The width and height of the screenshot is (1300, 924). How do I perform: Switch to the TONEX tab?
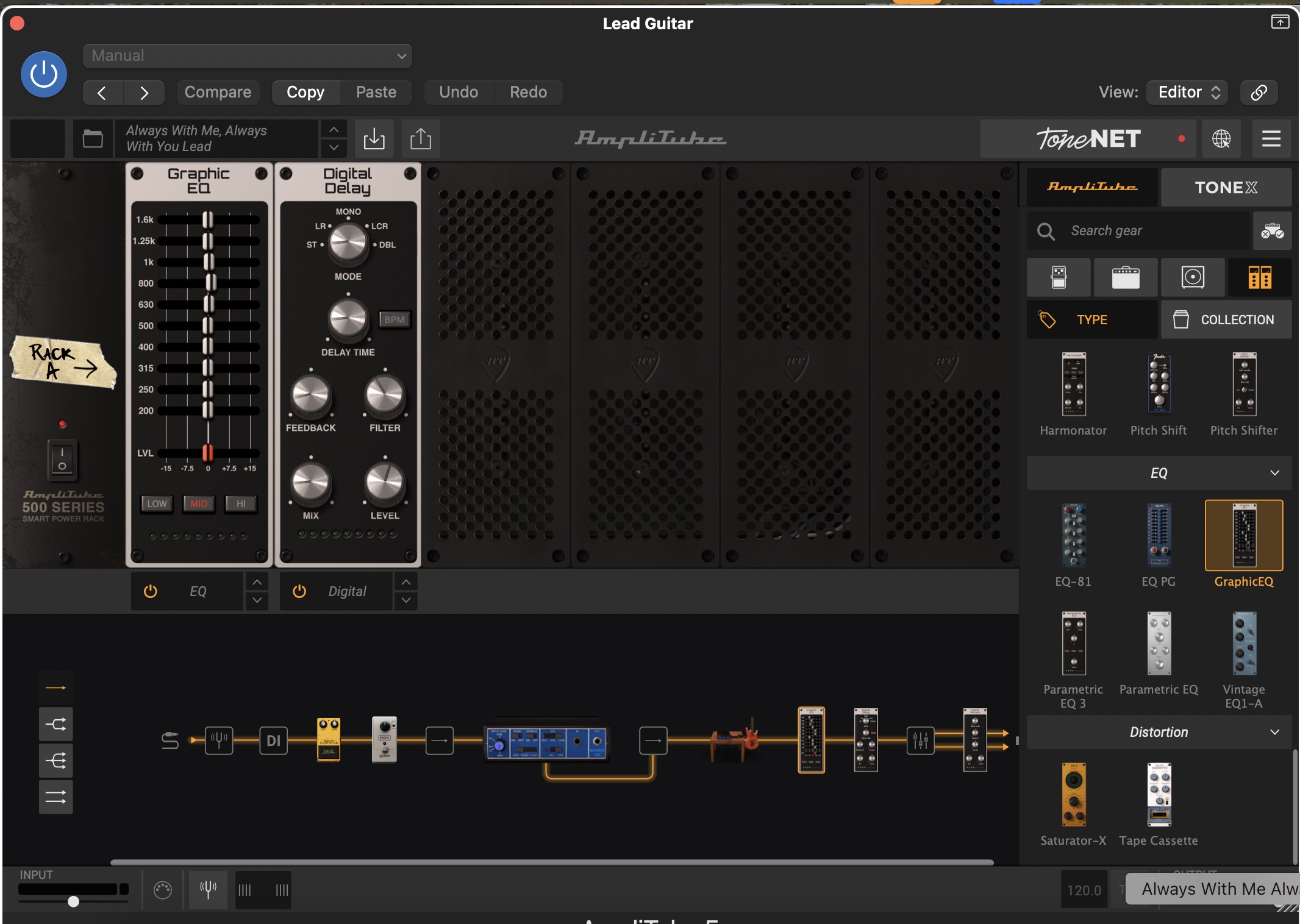(1226, 187)
